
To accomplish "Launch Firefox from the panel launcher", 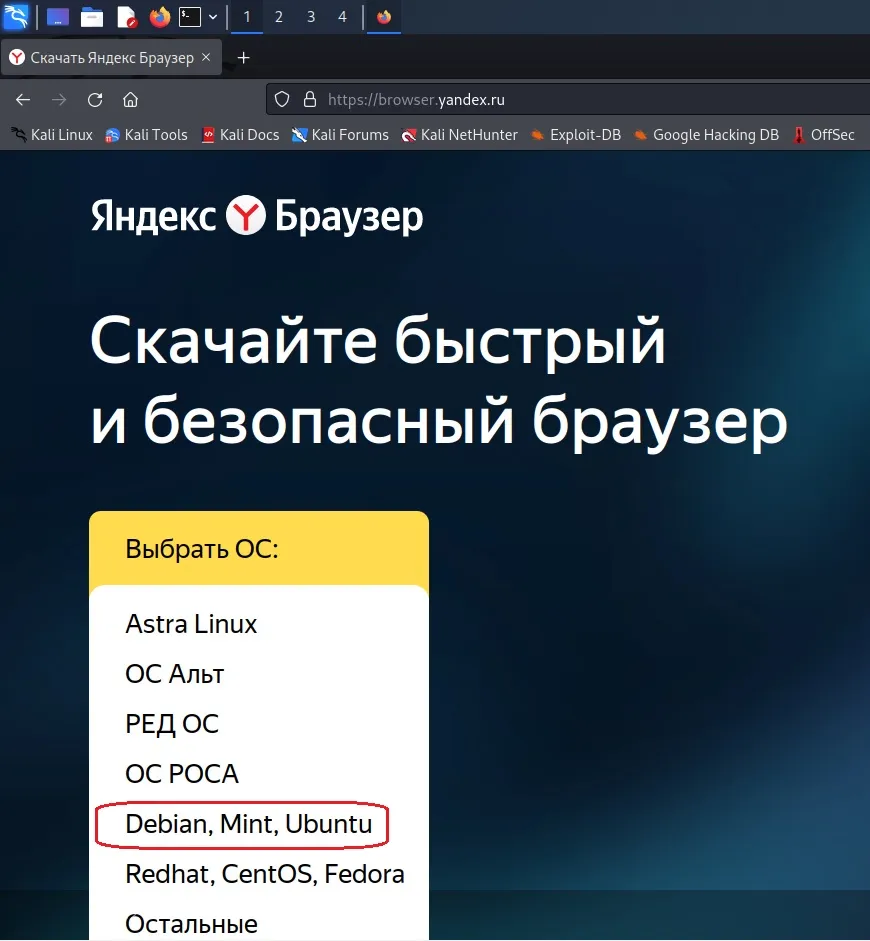I will pyautogui.click(x=160, y=17).
